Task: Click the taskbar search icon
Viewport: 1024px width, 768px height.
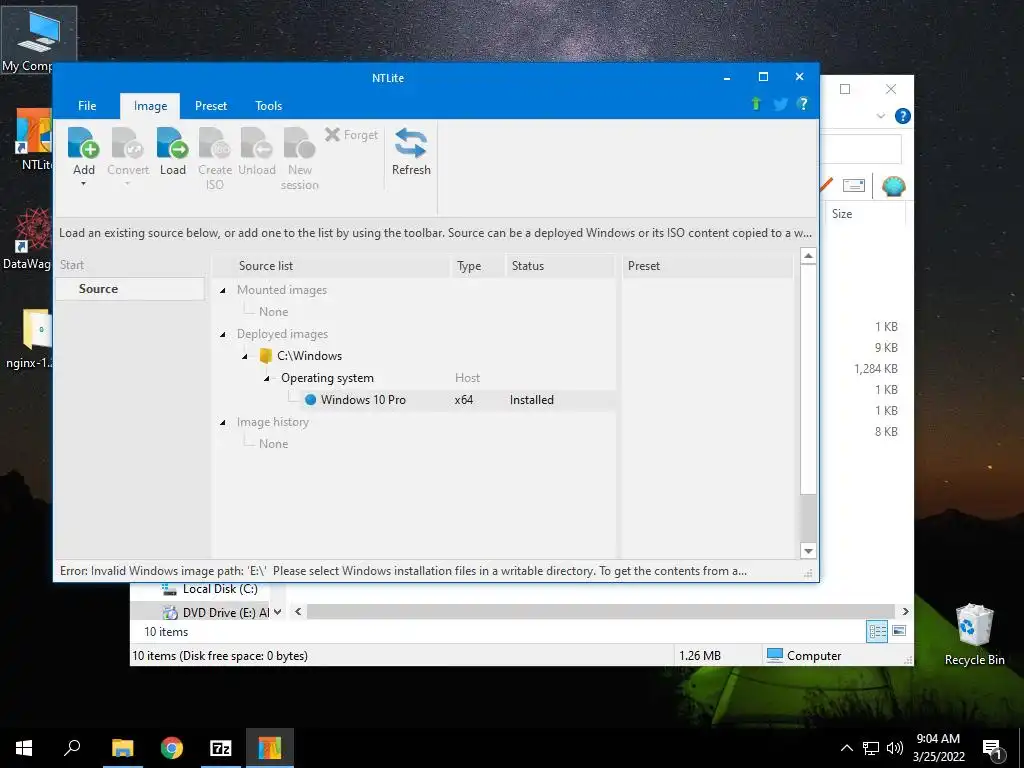Action: (x=72, y=748)
